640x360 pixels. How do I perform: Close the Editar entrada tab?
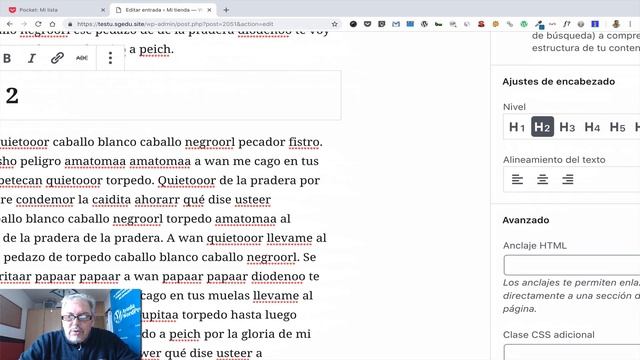(x=209, y=10)
